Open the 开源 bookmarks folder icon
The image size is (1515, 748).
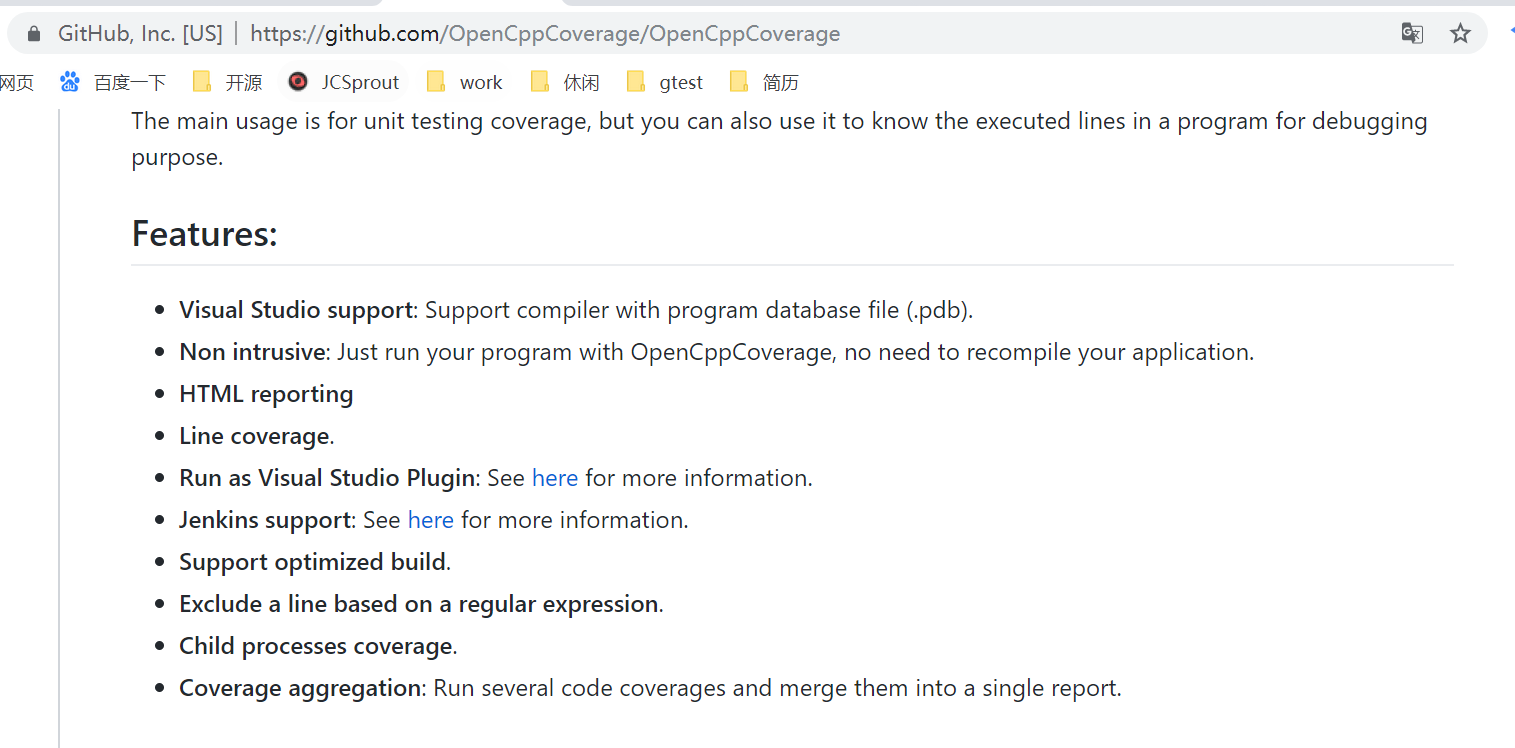(x=203, y=81)
